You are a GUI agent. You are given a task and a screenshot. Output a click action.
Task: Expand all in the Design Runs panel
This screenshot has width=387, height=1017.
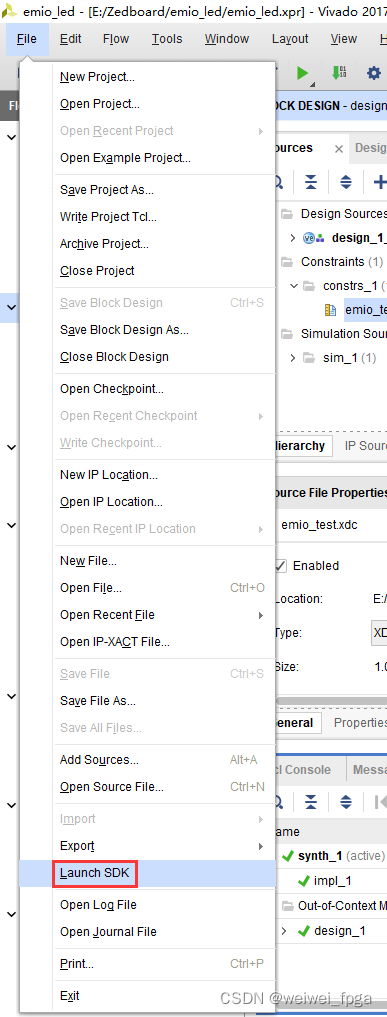(346, 802)
